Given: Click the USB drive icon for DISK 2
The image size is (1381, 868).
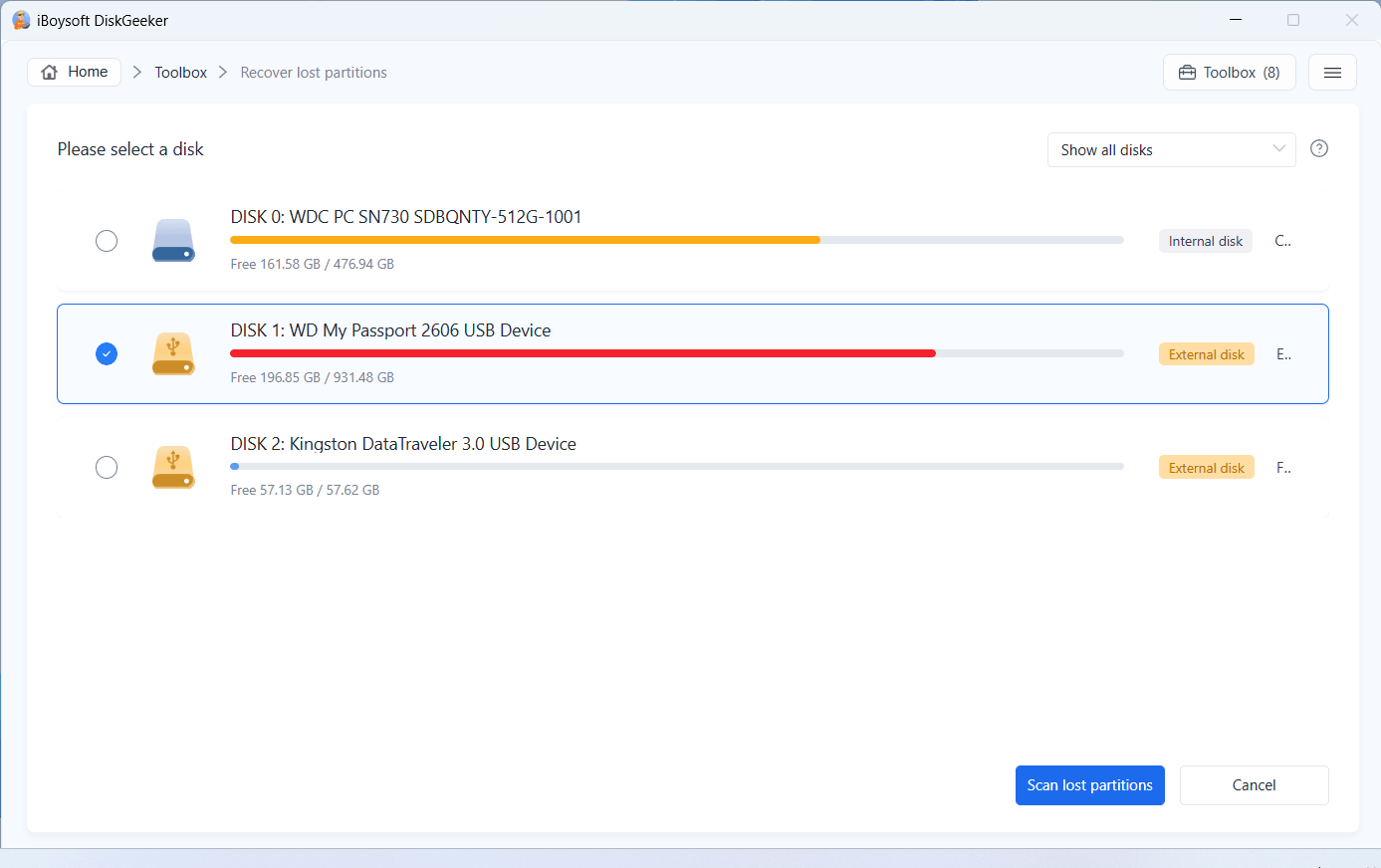Looking at the screenshot, I should [173, 467].
